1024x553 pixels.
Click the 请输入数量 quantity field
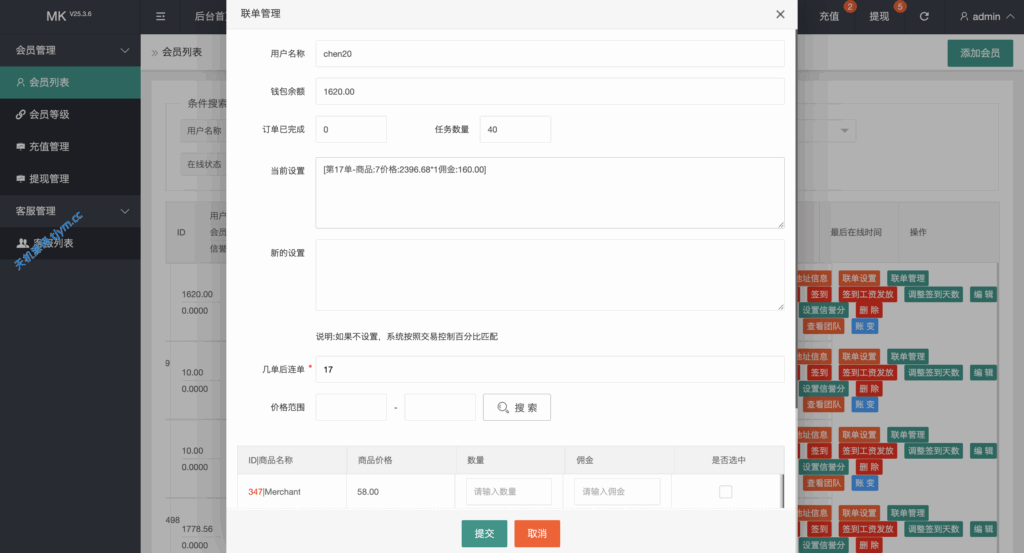point(508,492)
